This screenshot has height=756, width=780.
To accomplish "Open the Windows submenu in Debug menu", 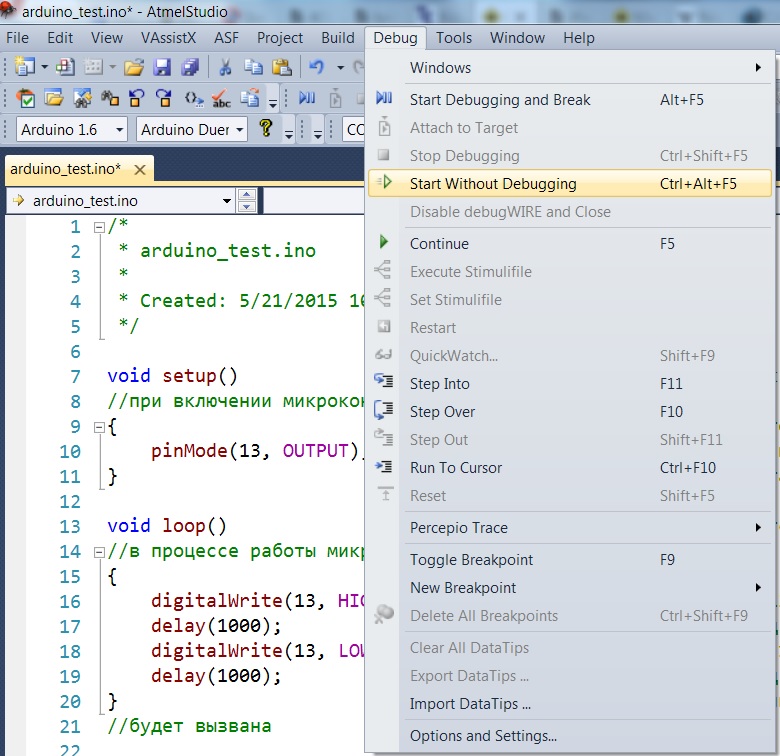I will tap(440, 68).
